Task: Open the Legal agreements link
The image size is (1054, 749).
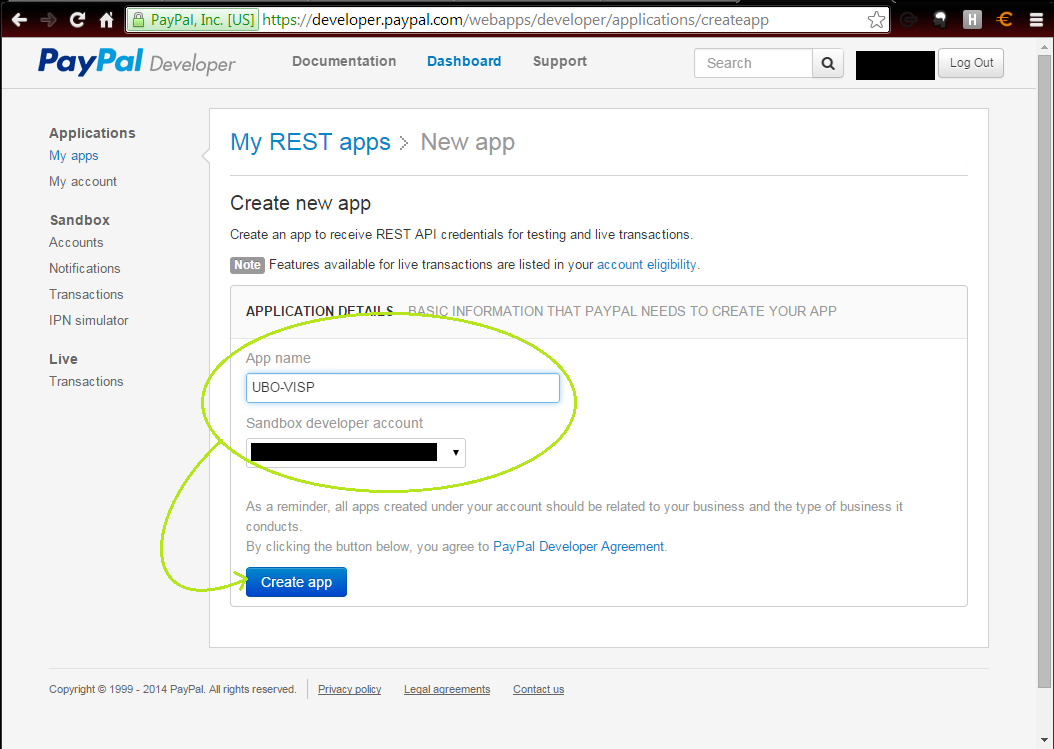Action: coord(447,689)
